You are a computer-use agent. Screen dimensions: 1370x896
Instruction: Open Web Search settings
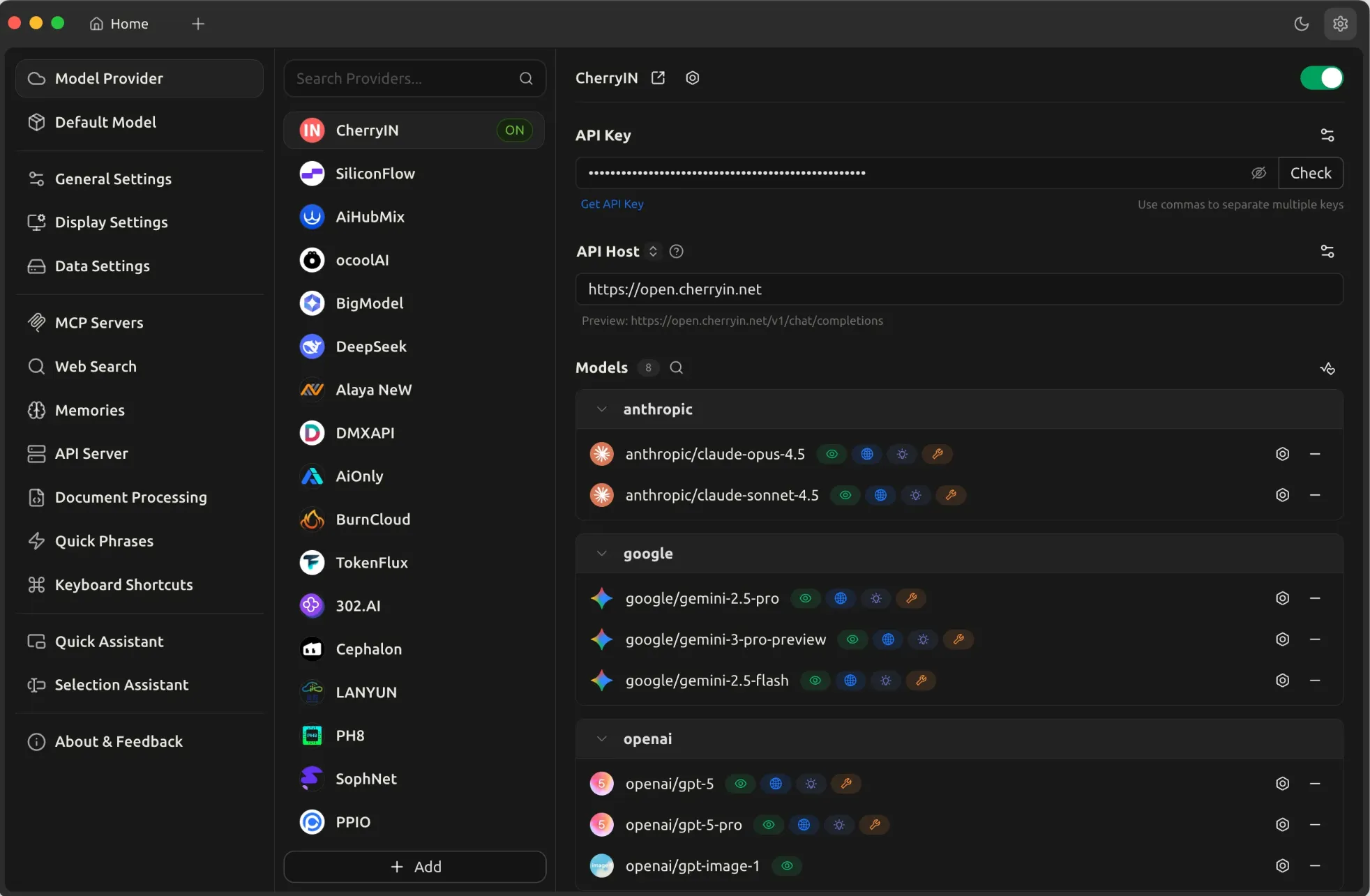click(x=140, y=367)
